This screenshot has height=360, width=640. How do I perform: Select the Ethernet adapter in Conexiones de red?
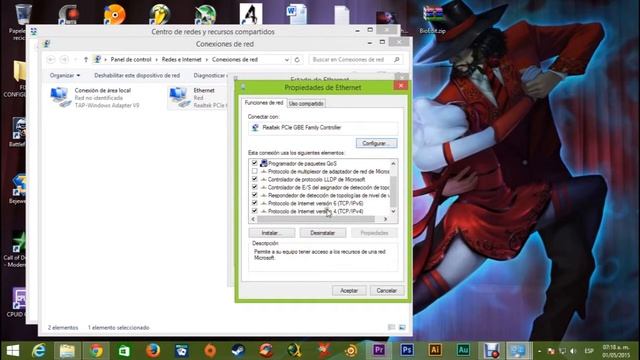197,98
